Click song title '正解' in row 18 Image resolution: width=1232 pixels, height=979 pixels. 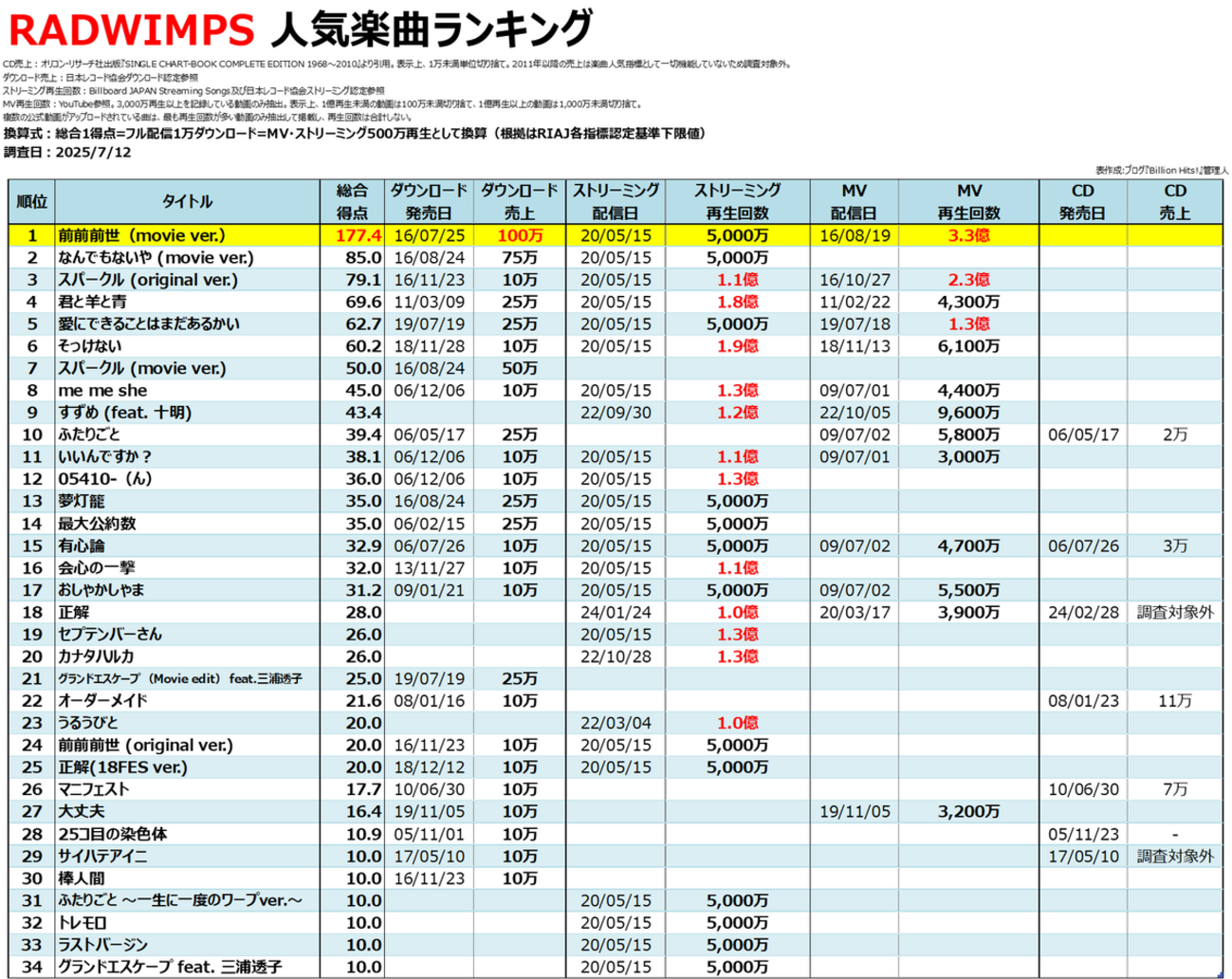point(74,612)
